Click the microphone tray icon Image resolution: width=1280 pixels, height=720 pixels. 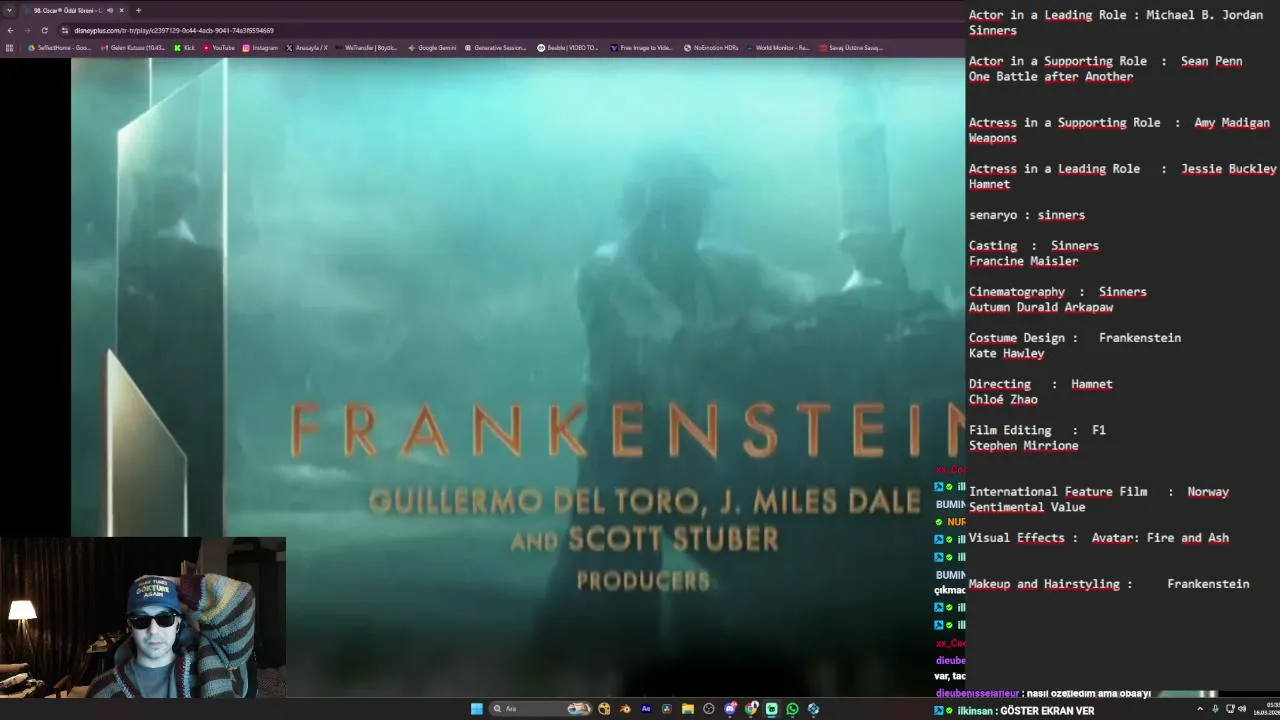pyautogui.click(x=1216, y=709)
